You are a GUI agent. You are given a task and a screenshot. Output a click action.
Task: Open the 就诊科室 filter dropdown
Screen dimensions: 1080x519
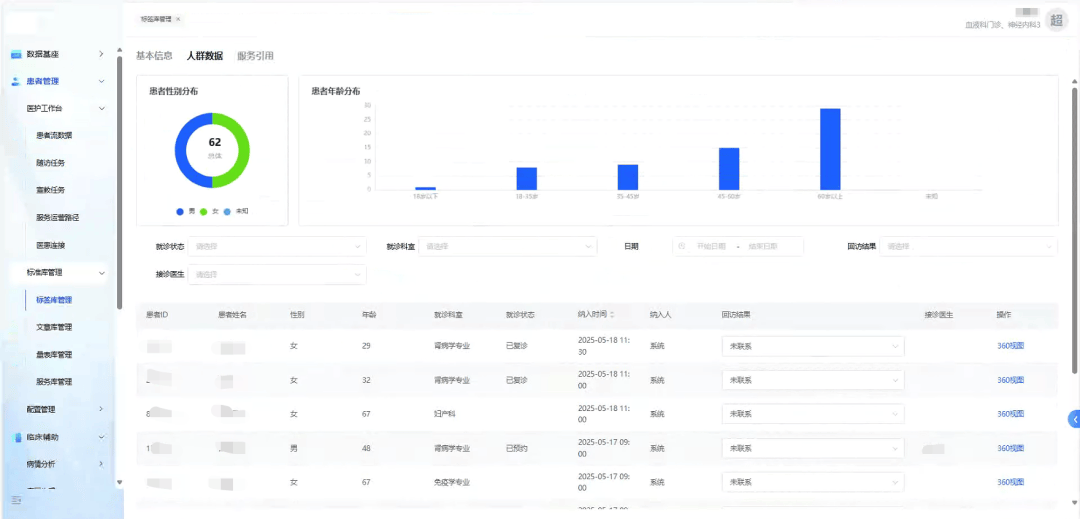tap(508, 246)
